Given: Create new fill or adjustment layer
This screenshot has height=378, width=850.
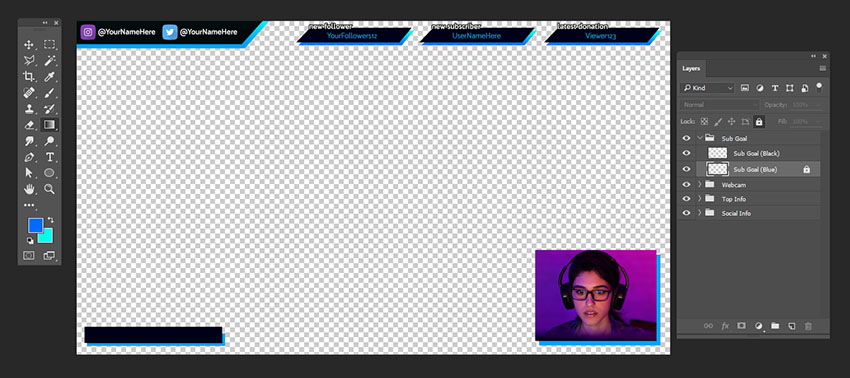Looking at the screenshot, I should (758, 326).
